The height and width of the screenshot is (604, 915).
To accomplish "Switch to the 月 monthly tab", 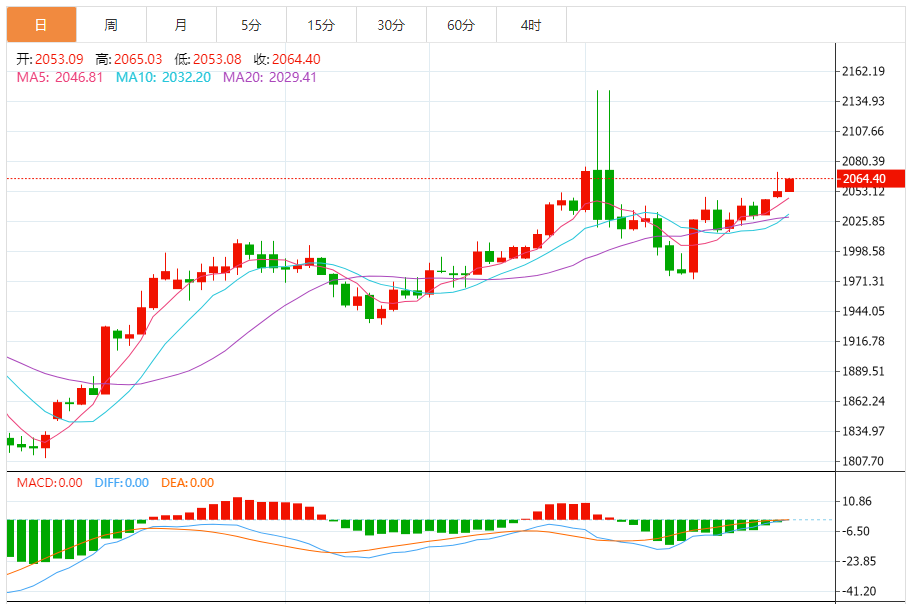I will [x=181, y=25].
